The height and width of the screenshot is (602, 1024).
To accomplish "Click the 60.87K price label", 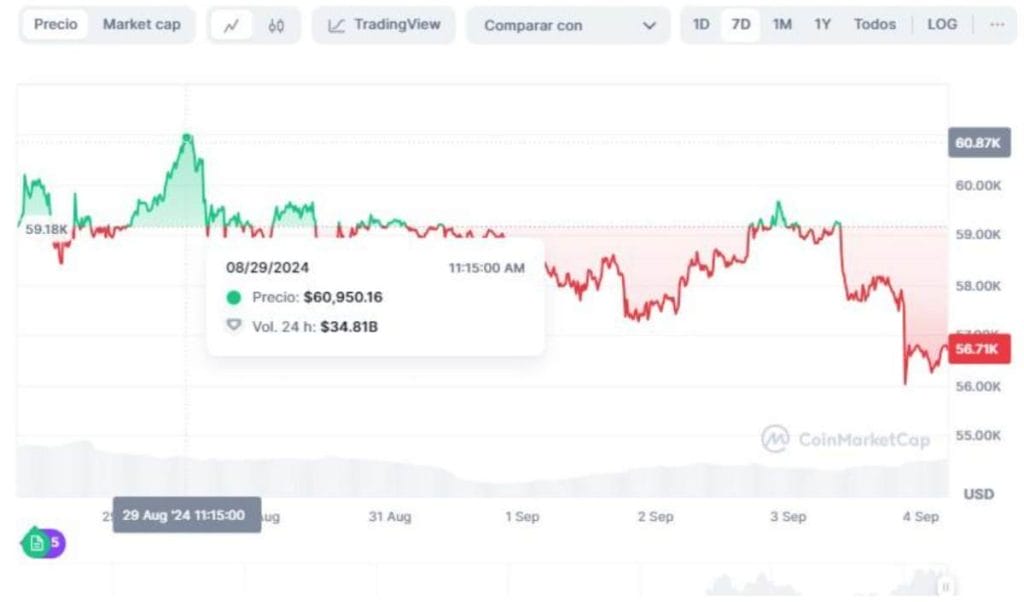I will click(x=979, y=143).
